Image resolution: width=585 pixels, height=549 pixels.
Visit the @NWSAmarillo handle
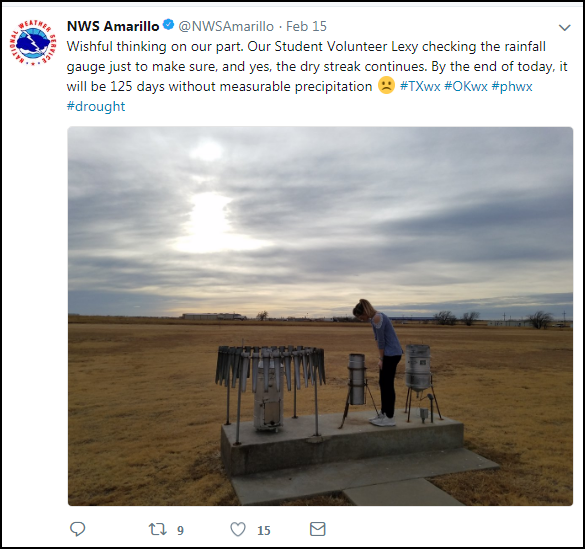[226, 26]
